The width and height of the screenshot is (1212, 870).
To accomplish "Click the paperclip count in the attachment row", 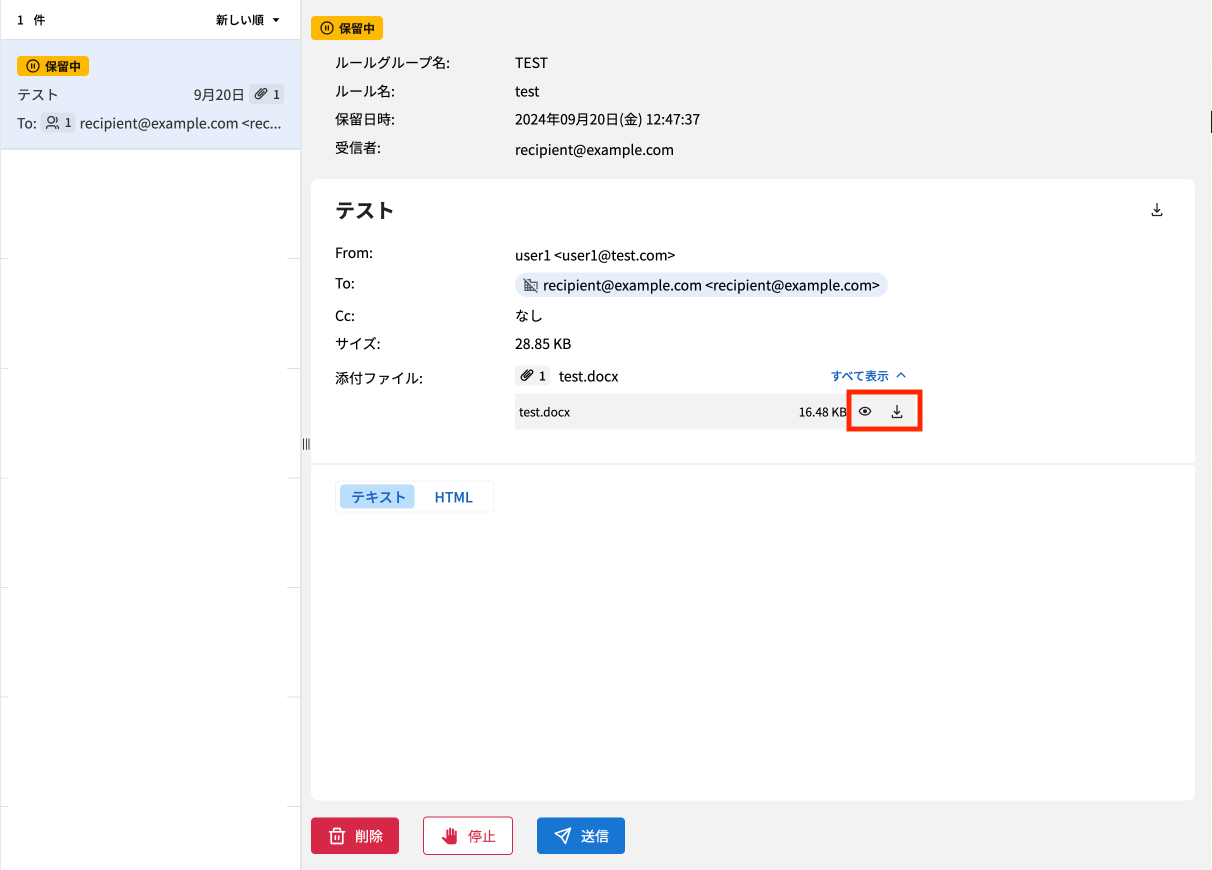I will click(x=532, y=376).
